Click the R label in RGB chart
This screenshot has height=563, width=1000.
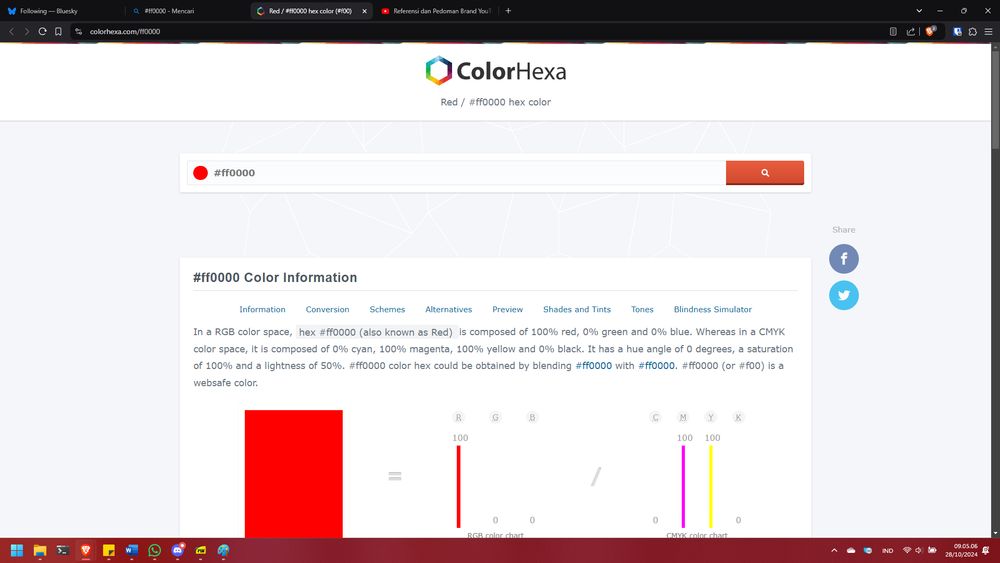458,417
